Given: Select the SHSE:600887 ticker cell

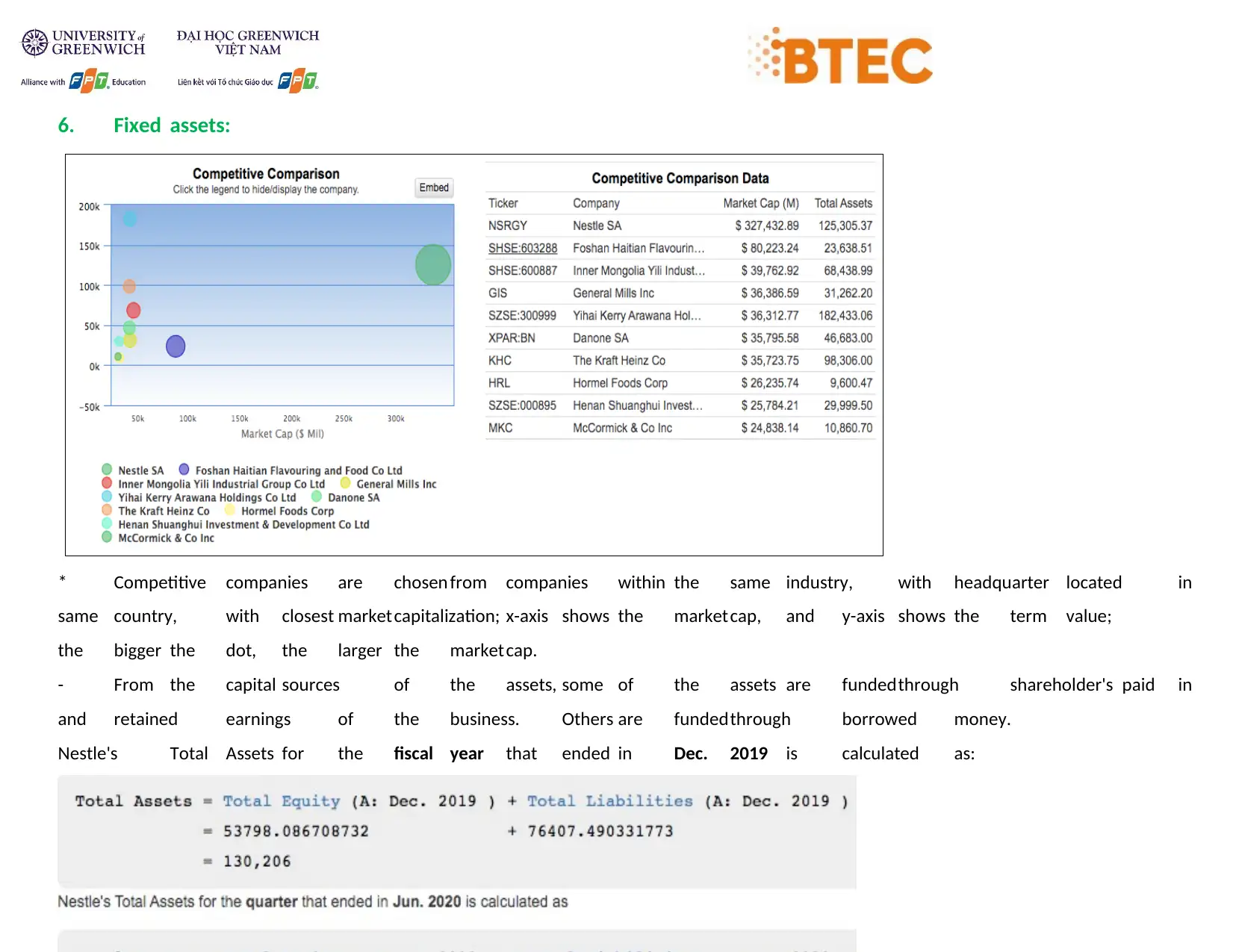Looking at the screenshot, I should [x=523, y=271].
